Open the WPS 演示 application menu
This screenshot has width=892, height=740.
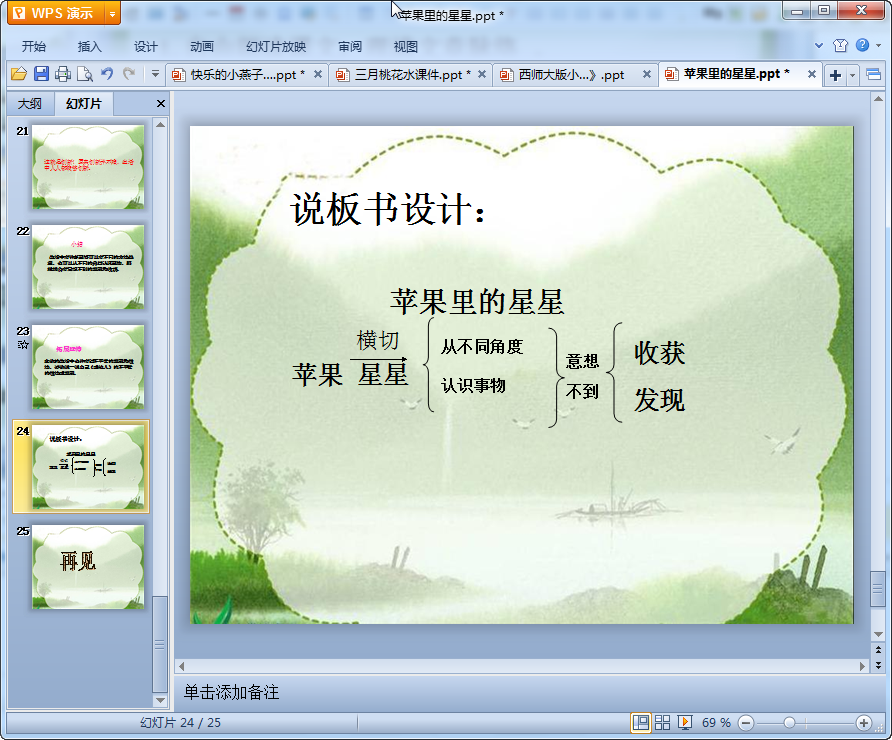click(56, 13)
